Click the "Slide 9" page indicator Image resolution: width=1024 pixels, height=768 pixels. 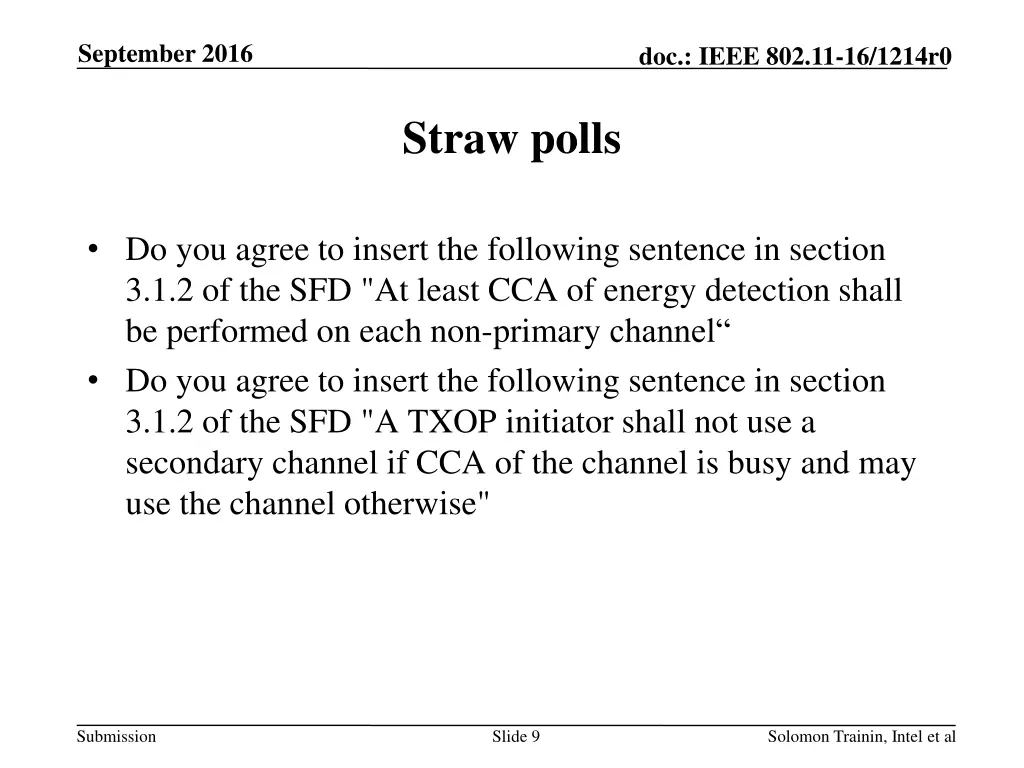click(x=516, y=737)
